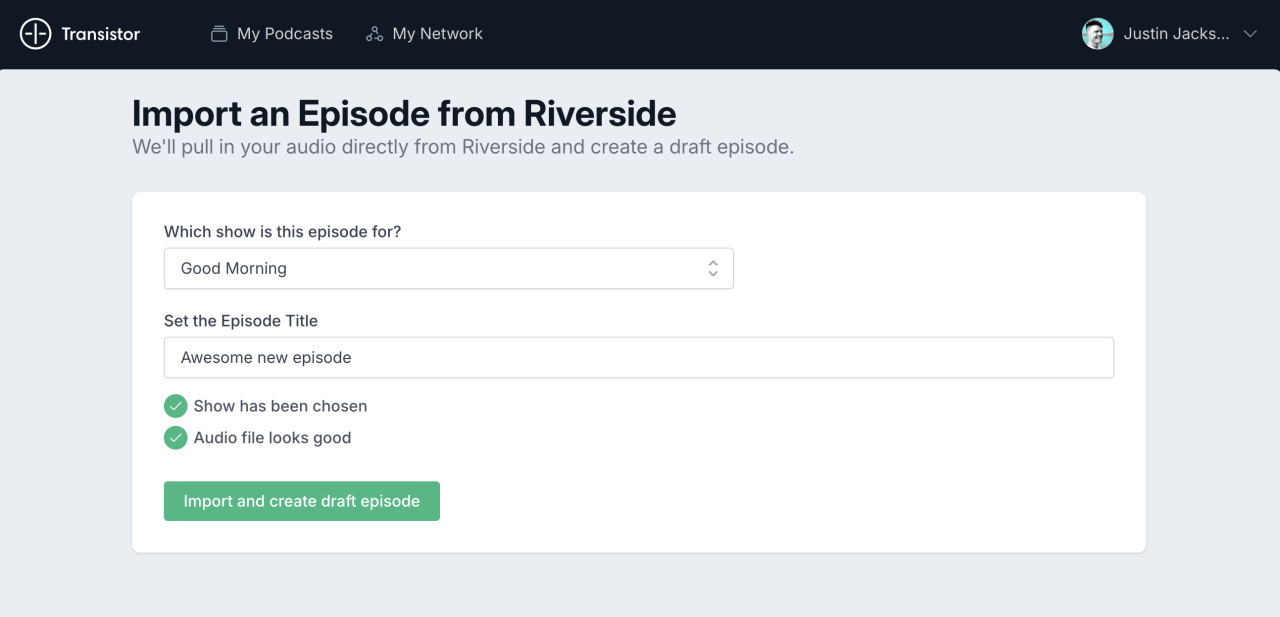Screen dimensions: 1280x617
Task: Click the podcast icon beside My Podcasts
Action: pos(218,33)
